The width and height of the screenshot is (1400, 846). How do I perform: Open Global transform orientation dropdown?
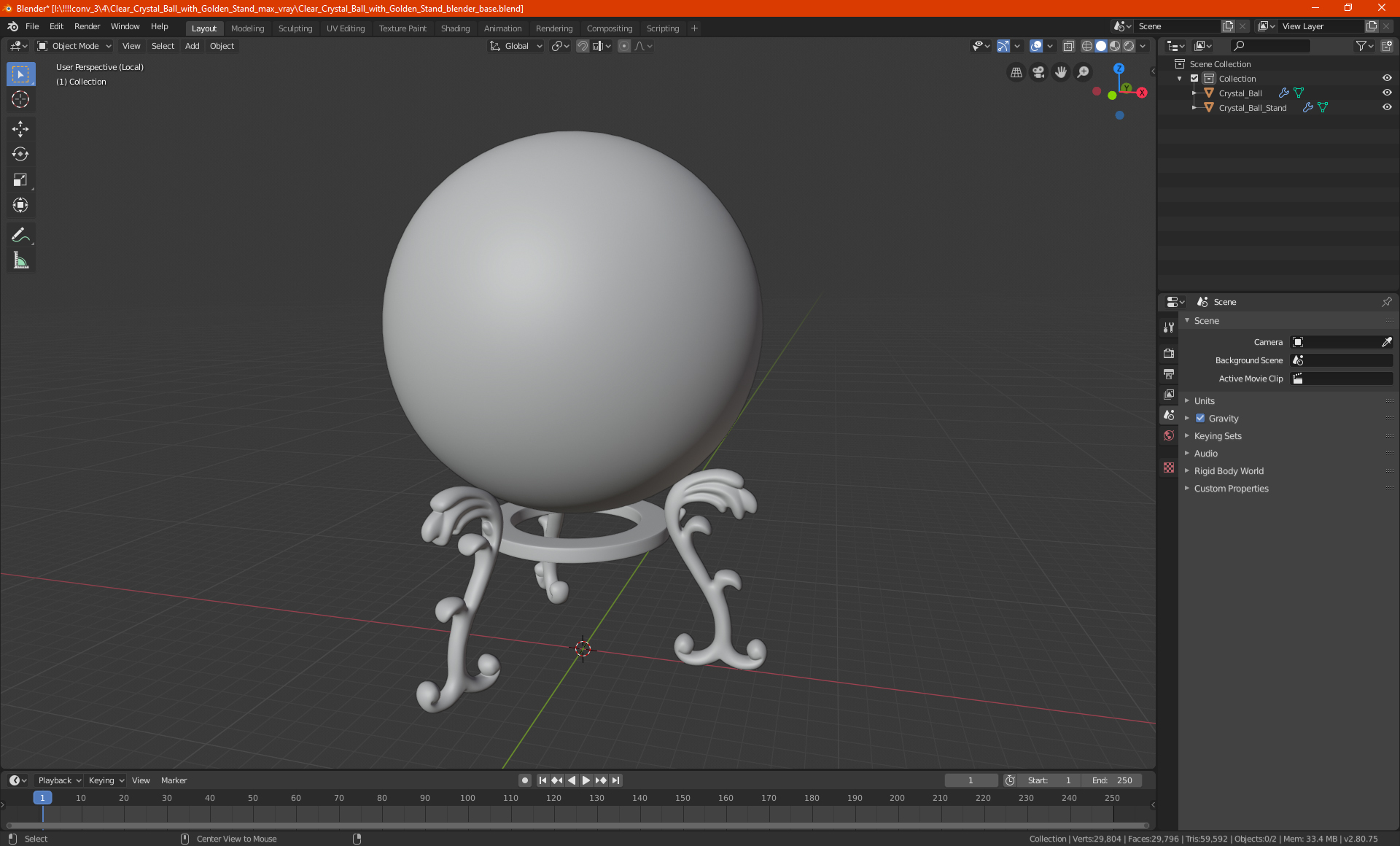516,46
